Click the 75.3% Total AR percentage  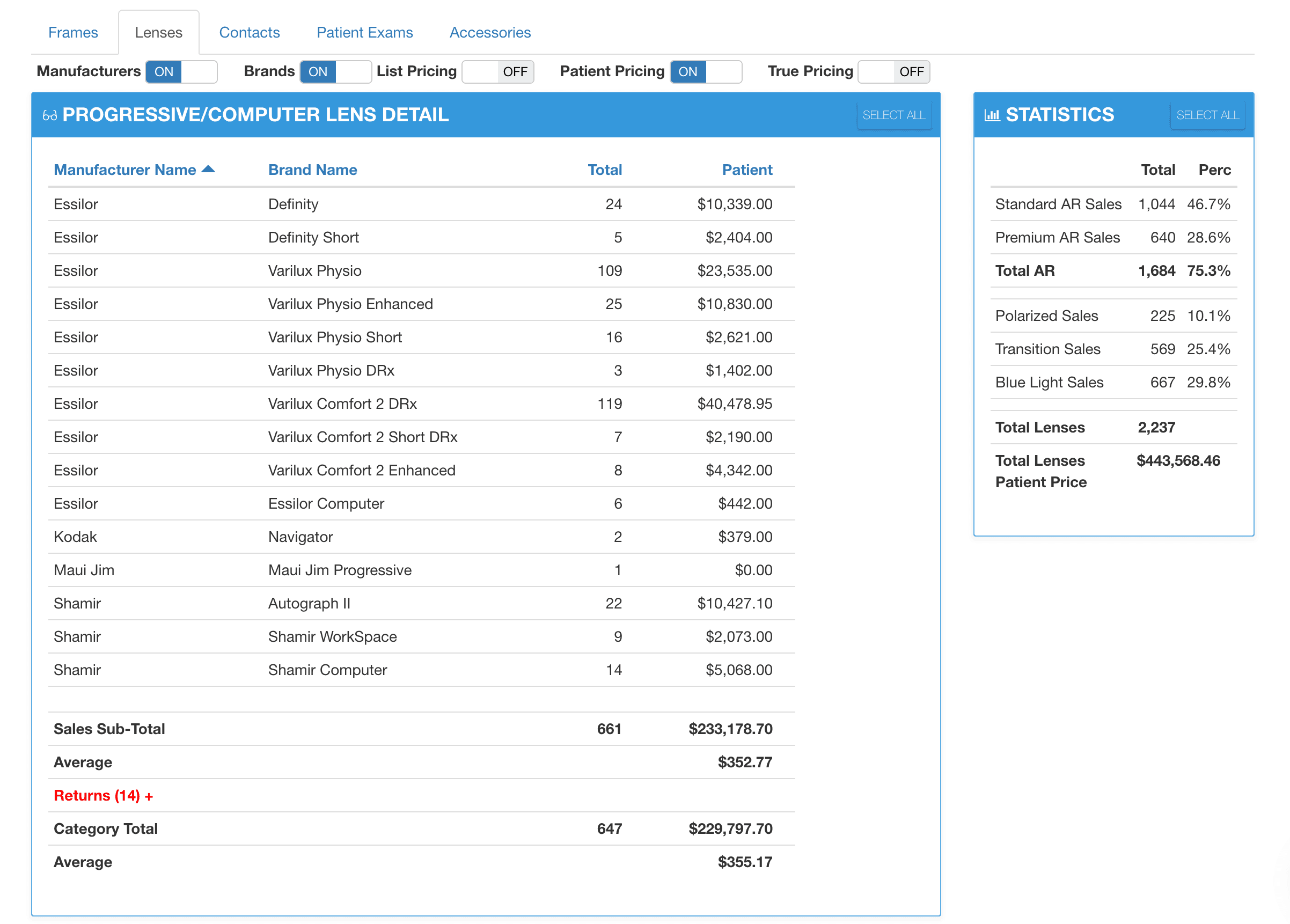1208,270
